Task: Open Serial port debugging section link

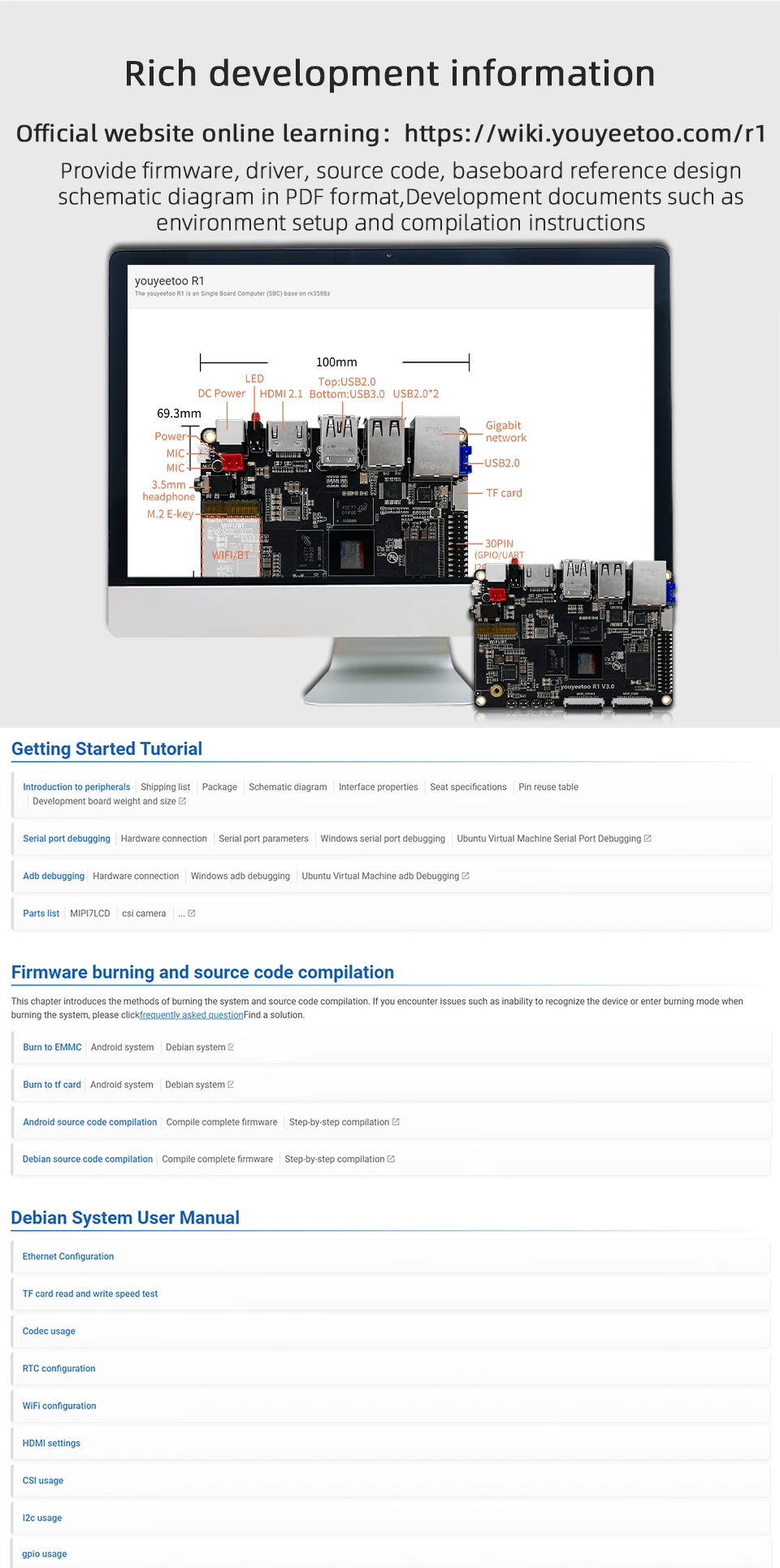Action: point(67,838)
